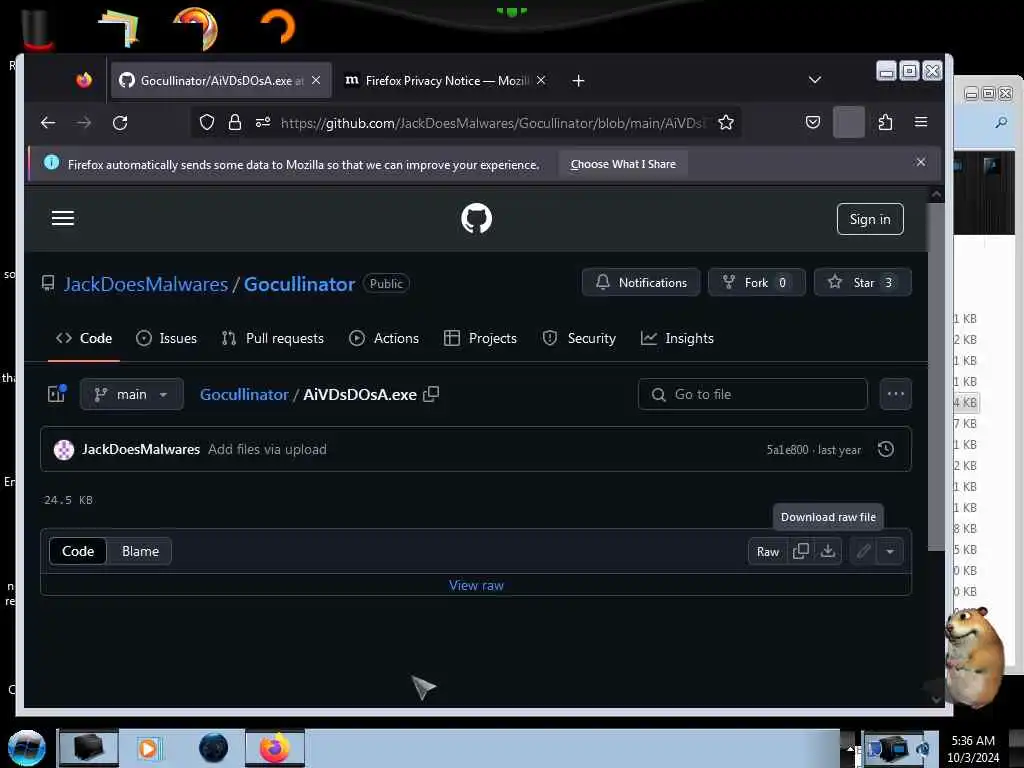Click JackDoesMalwares commit author name
Image resolution: width=1024 pixels, height=768 pixels.
(140, 449)
